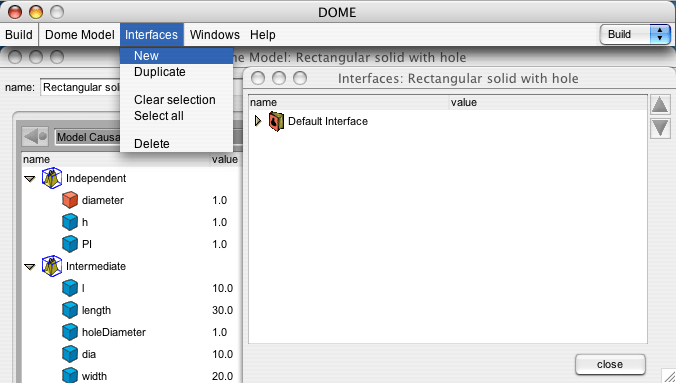This screenshot has width=676, height=383.
Task: Open the Build mode dropdown at top right
Action: coord(635,34)
